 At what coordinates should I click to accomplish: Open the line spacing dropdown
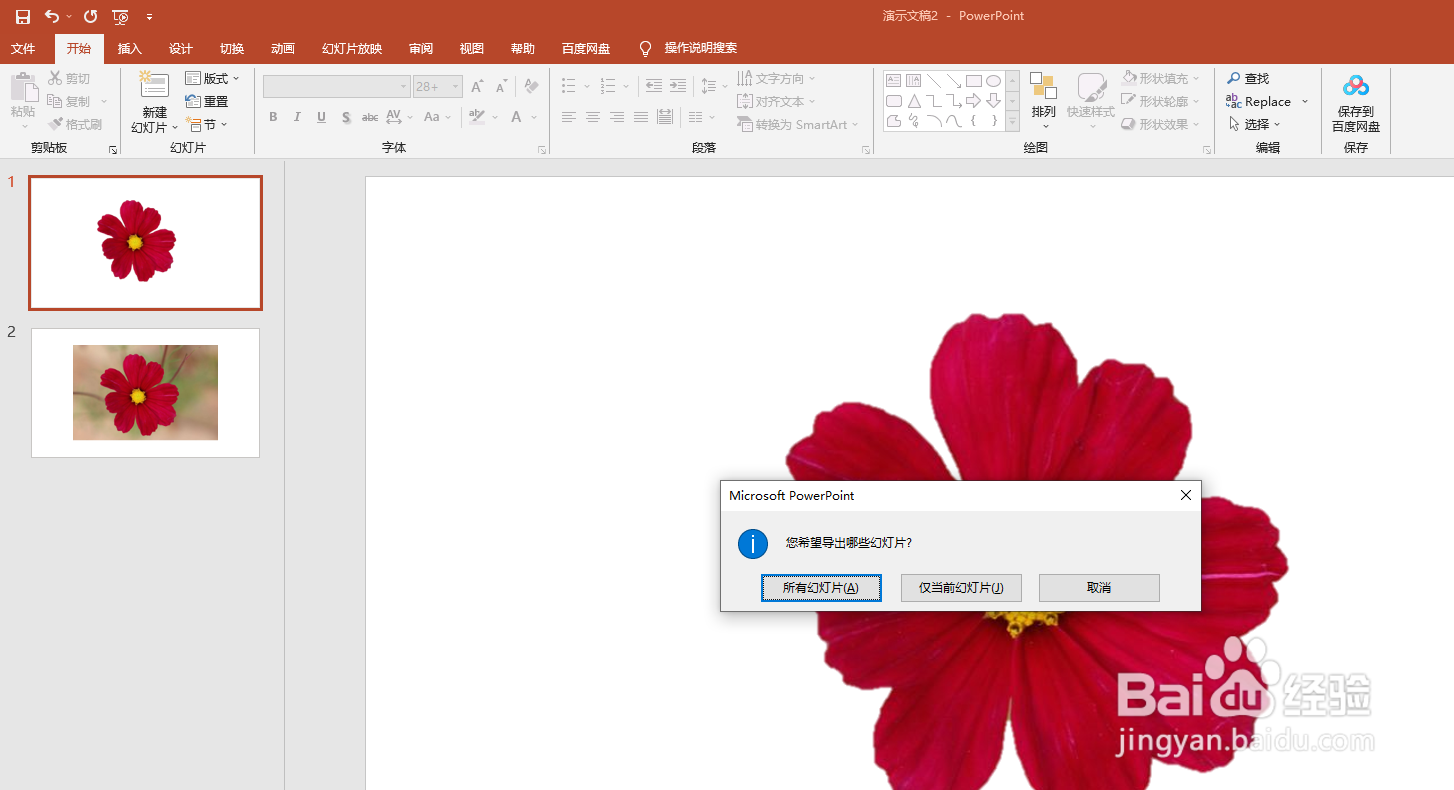click(714, 86)
